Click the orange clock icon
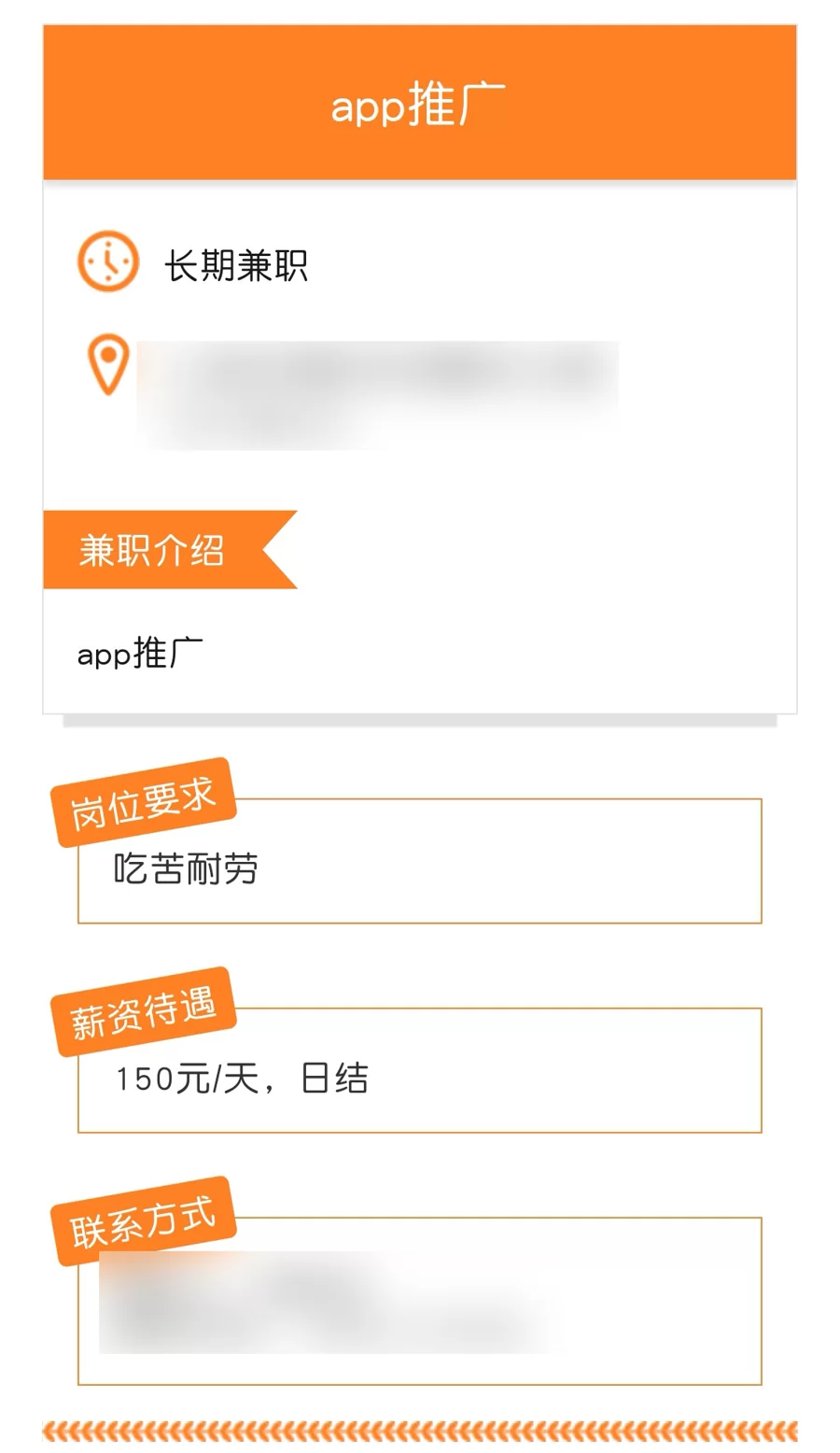This screenshot has width=840, height=1453. coord(108,261)
